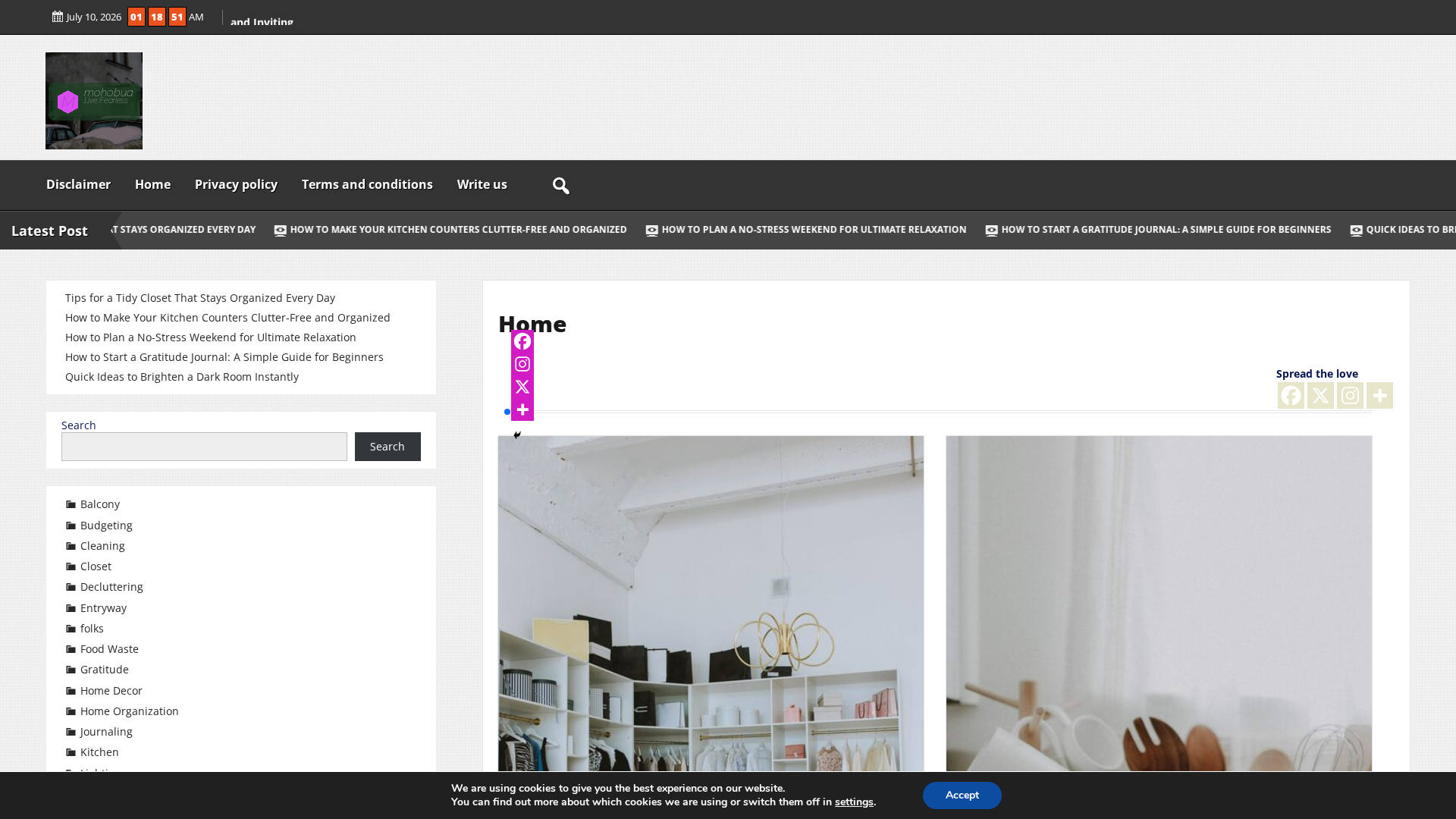Open the Home Organization category
The image size is (1456, 819).
(x=130, y=711)
